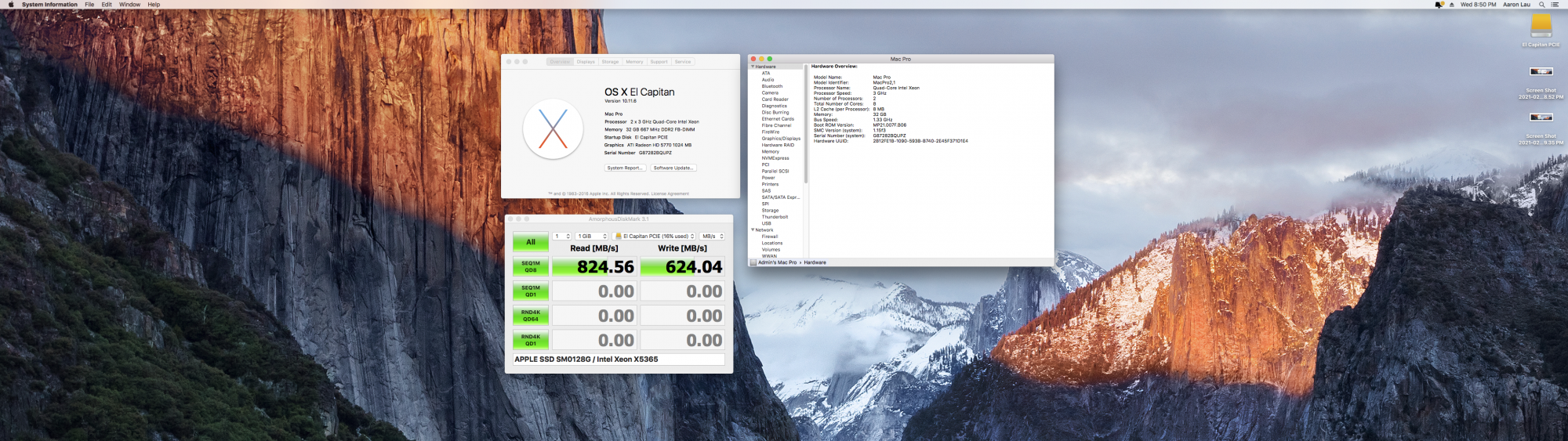Select USB in the sidebar

(x=766, y=223)
